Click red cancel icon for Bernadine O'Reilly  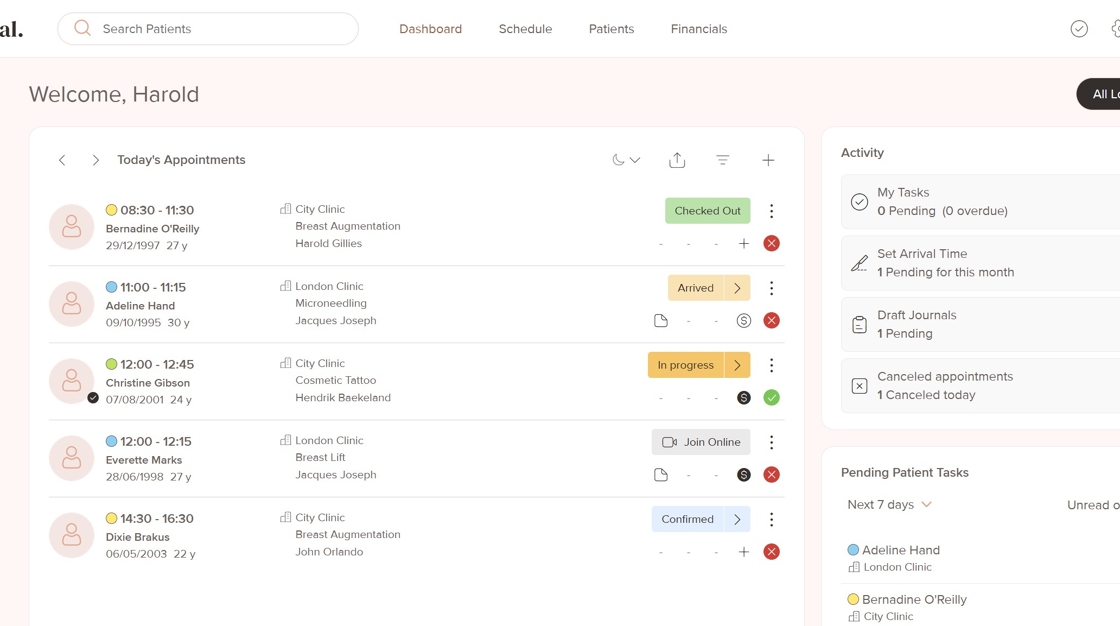point(771,244)
